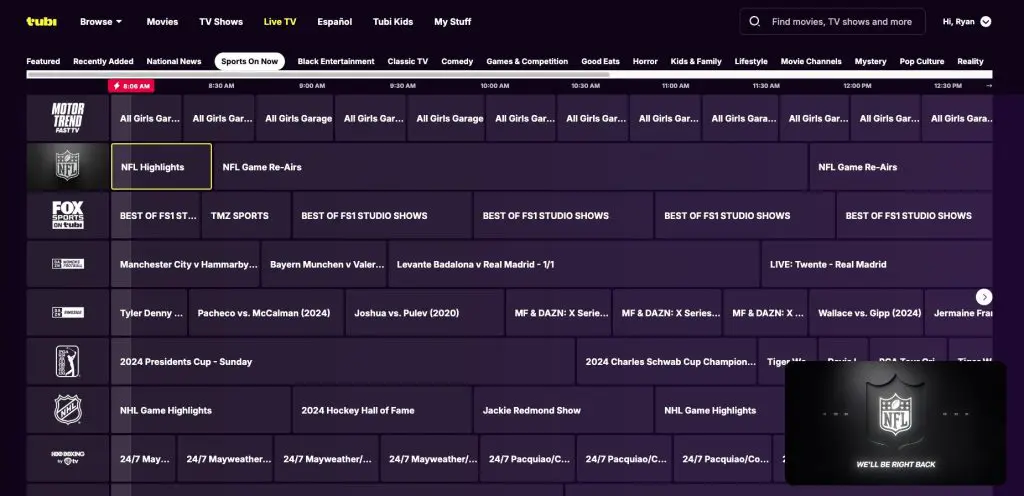Open the DAZN Women's Football channel logo
The image size is (1024, 496).
pyautogui.click(x=68, y=264)
